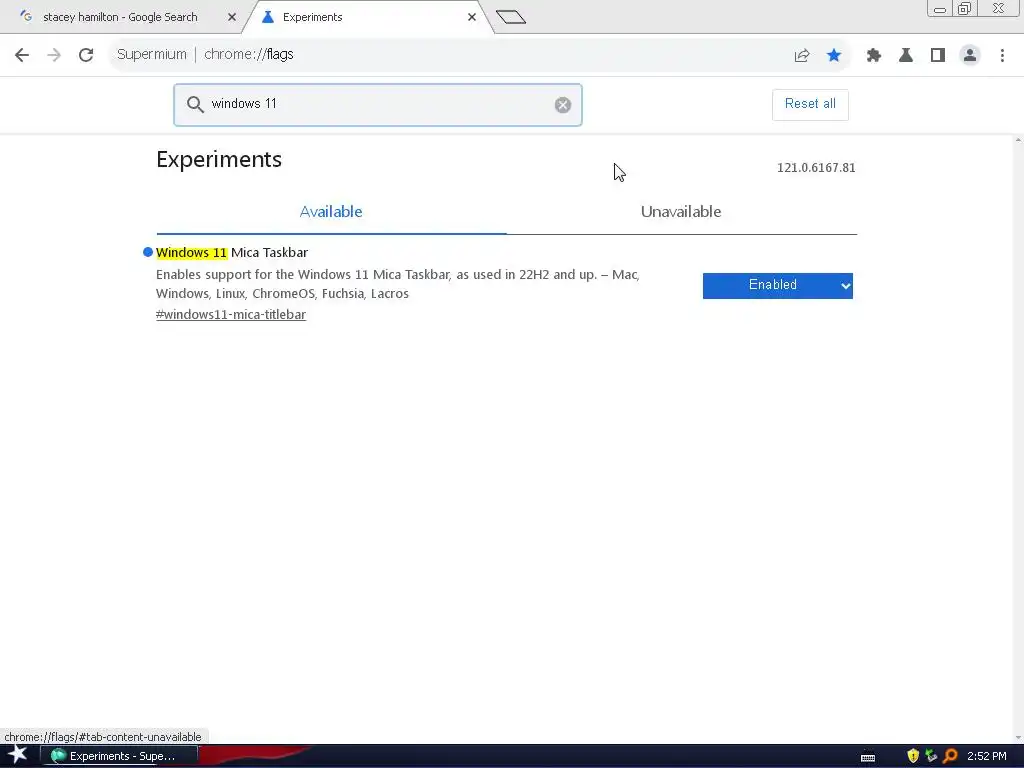Go back to the previous page
The image size is (1024, 768).
click(22, 55)
